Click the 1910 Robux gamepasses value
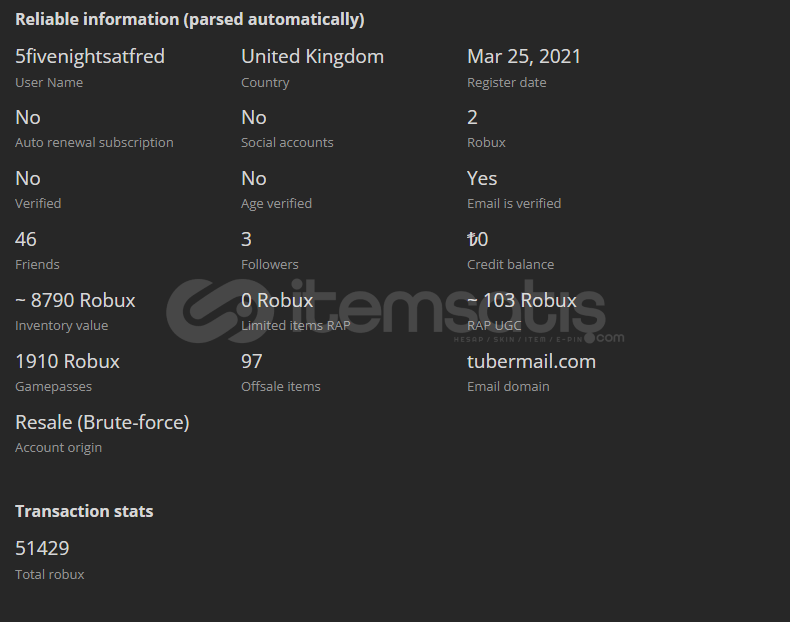790x622 pixels. coord(68,361)
